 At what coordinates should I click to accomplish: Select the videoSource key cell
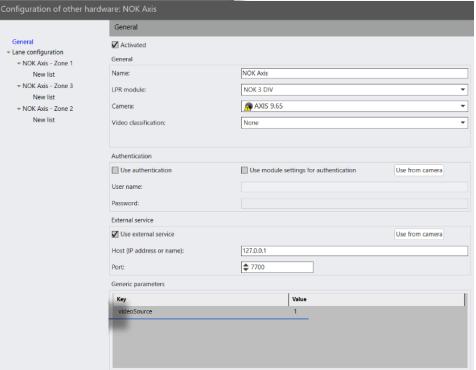point(200,312)
